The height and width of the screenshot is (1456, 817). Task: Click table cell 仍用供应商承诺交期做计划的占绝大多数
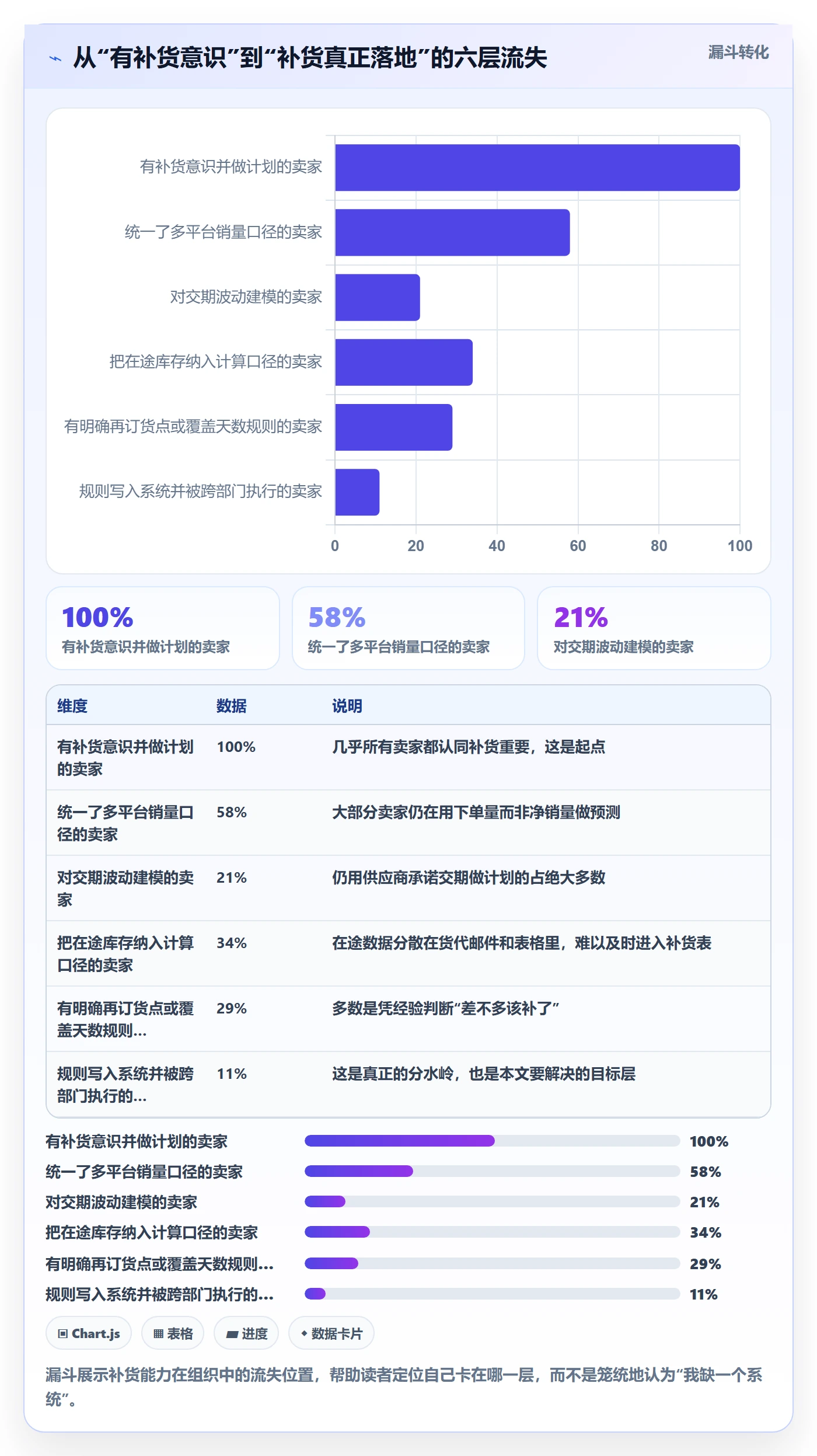[469, 877]
